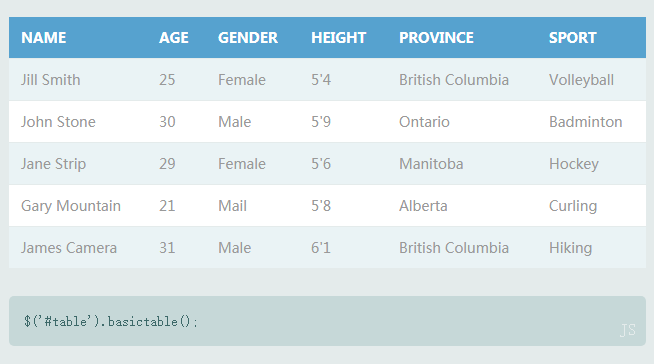The width and height of the screenshot is (654, 364).
Task: Click the James Camera name cell
Action: [x=69, y=248]
